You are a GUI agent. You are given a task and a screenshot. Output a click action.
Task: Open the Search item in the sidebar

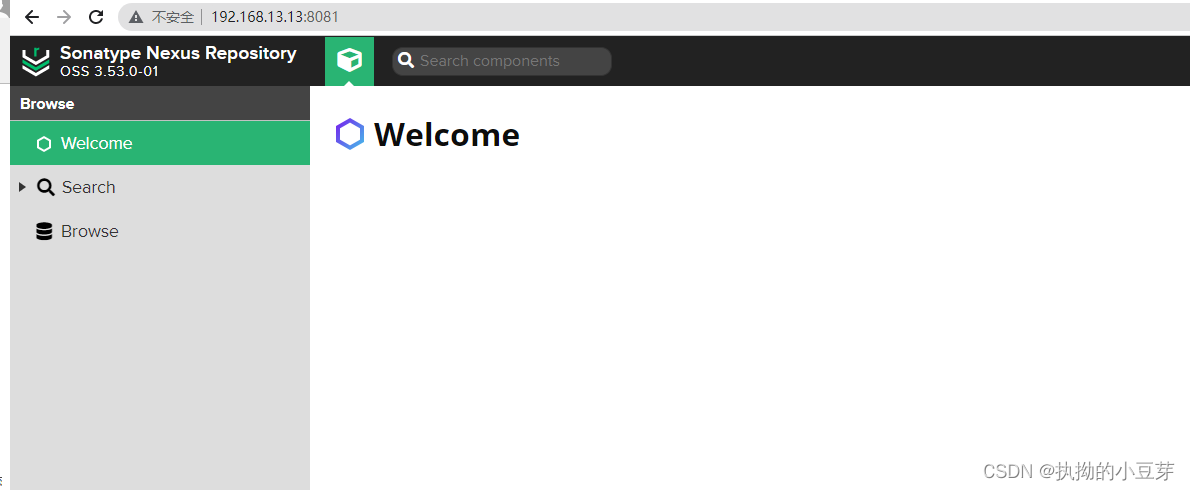(160, 187)
